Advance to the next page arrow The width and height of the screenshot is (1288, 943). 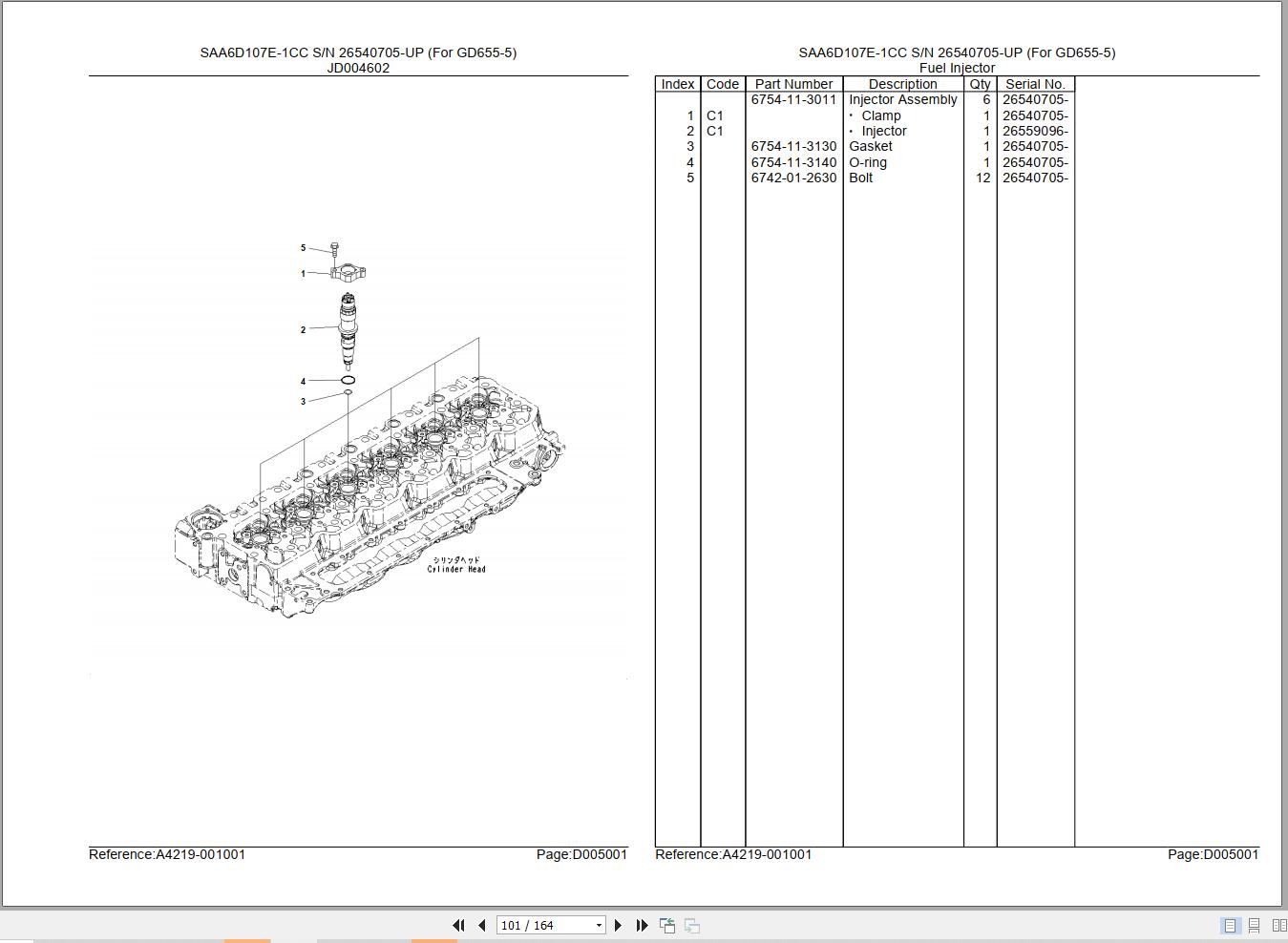click(x=618, y=925)
